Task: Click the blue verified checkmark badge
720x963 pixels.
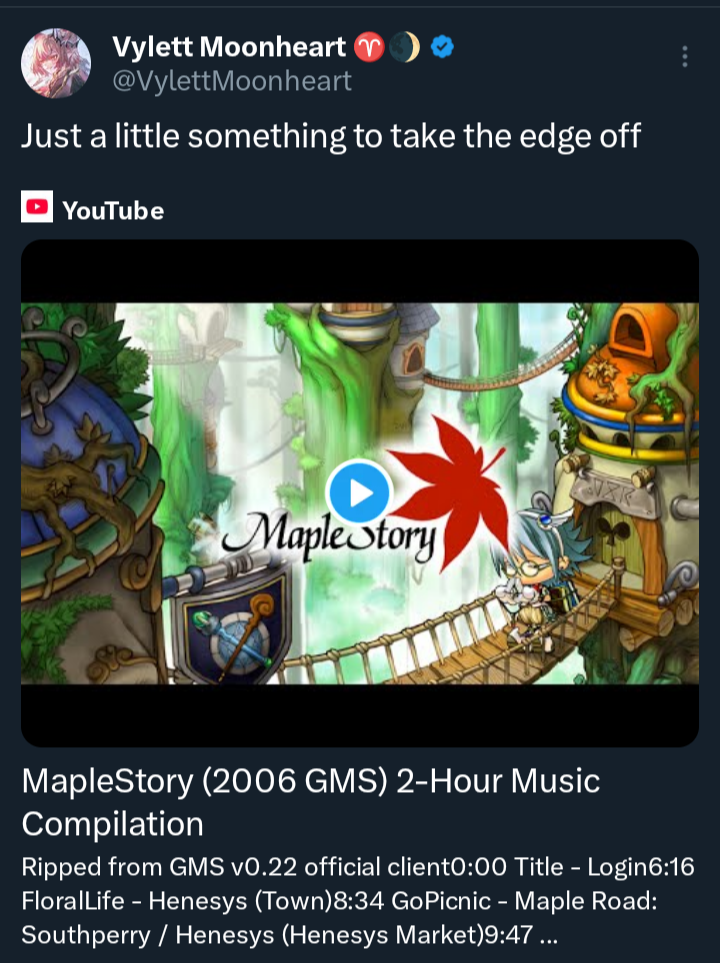Action: 442,47
